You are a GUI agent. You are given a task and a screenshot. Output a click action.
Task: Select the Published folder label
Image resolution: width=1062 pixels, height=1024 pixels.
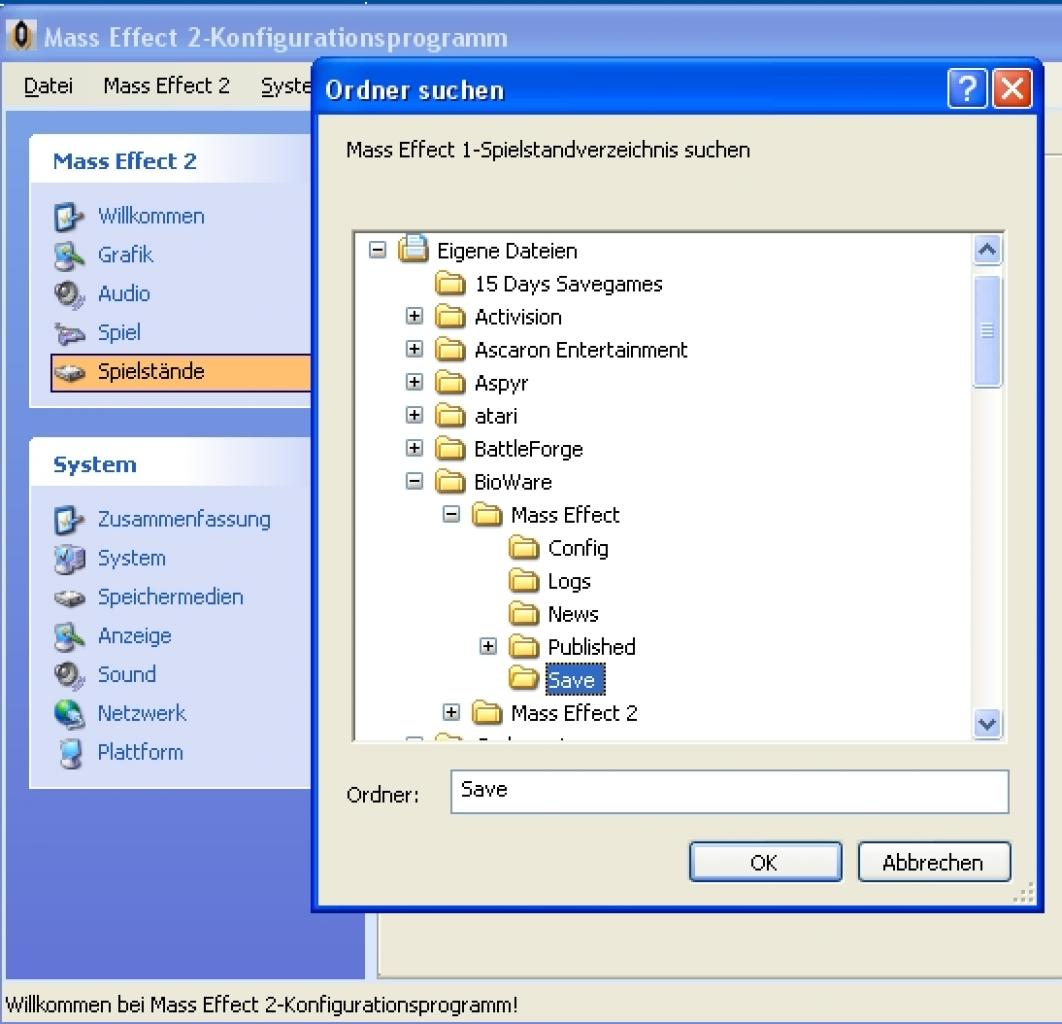591,647
